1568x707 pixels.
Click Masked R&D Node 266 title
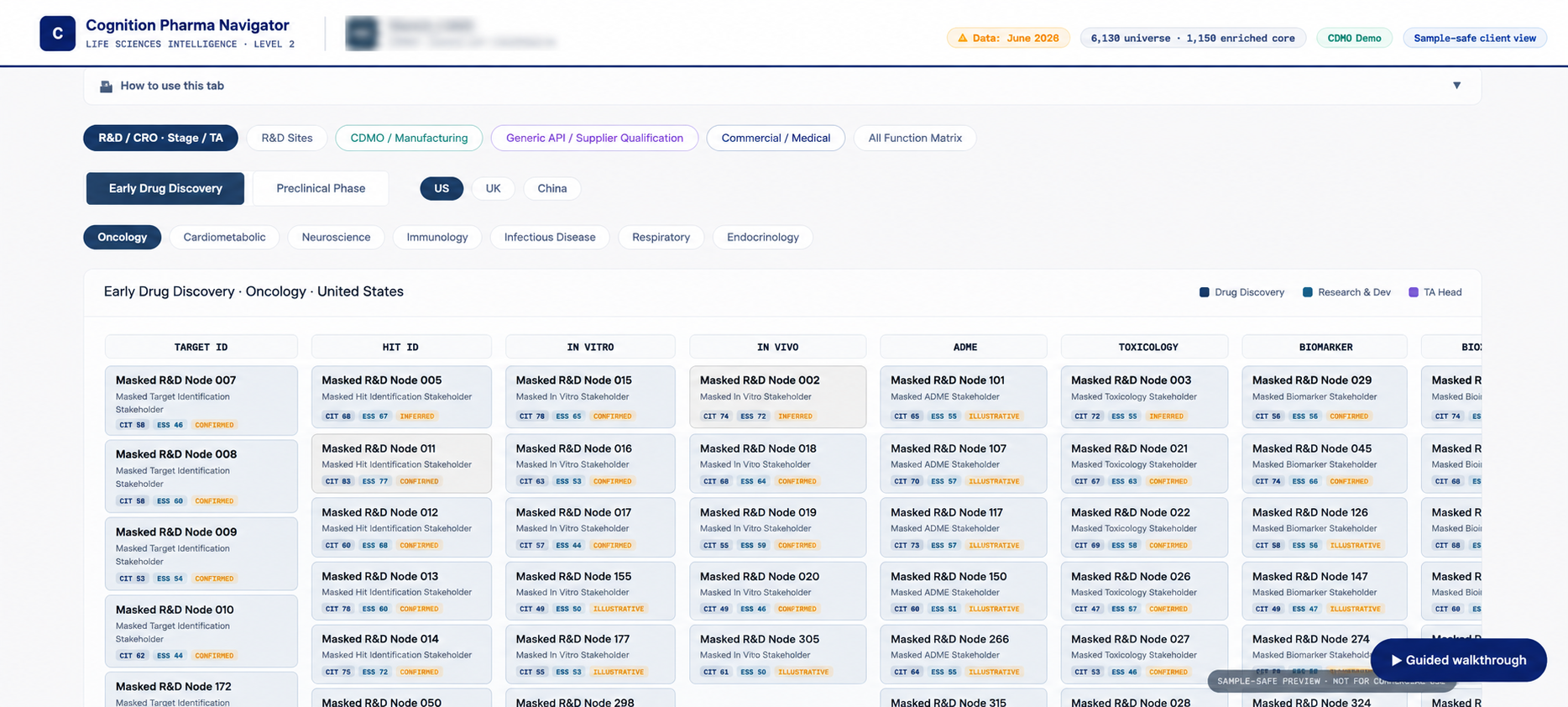pyautogui.click(x=950, y=639)
